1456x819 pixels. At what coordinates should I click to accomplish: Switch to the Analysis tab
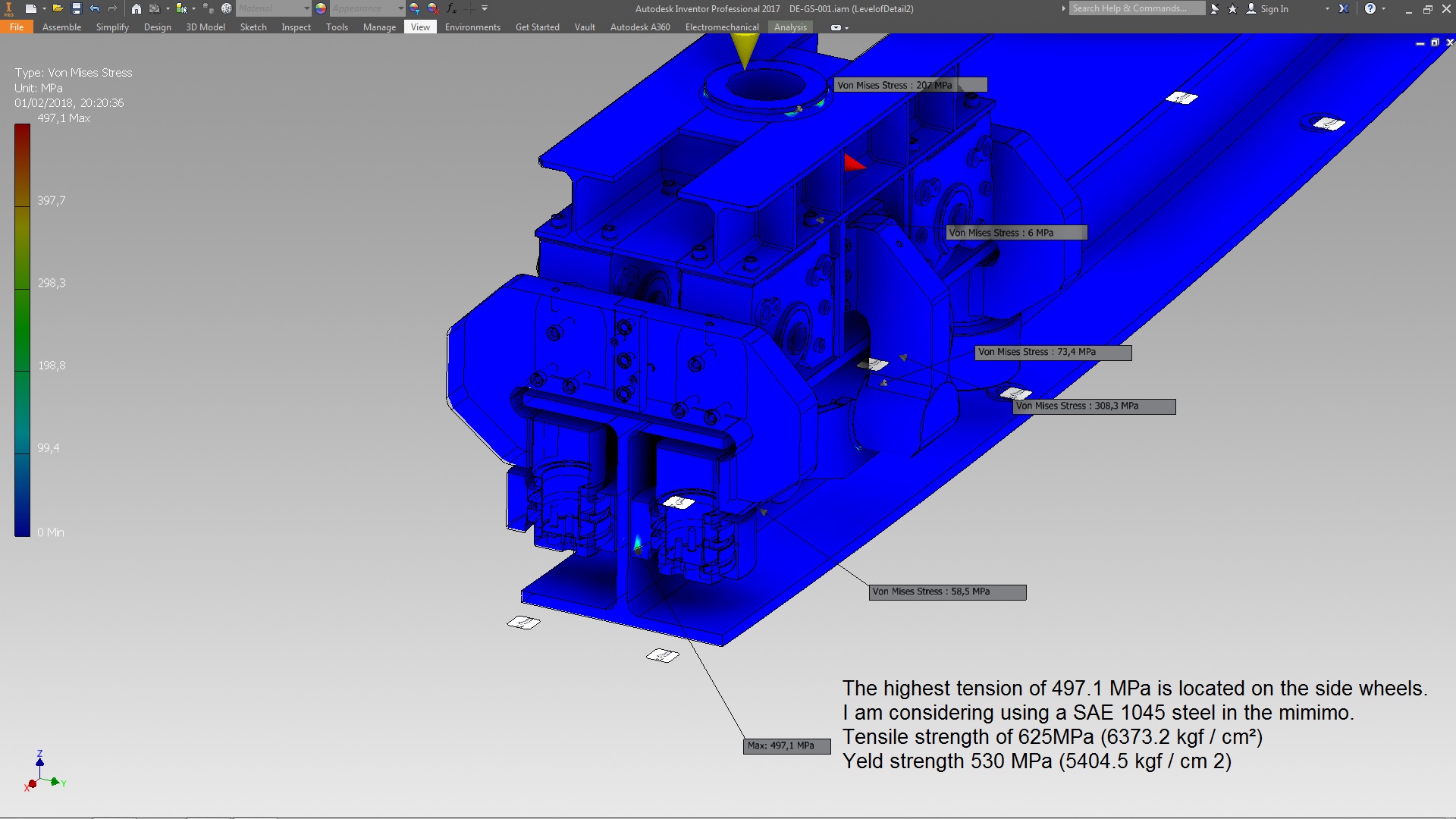click(x=789, y=27)
